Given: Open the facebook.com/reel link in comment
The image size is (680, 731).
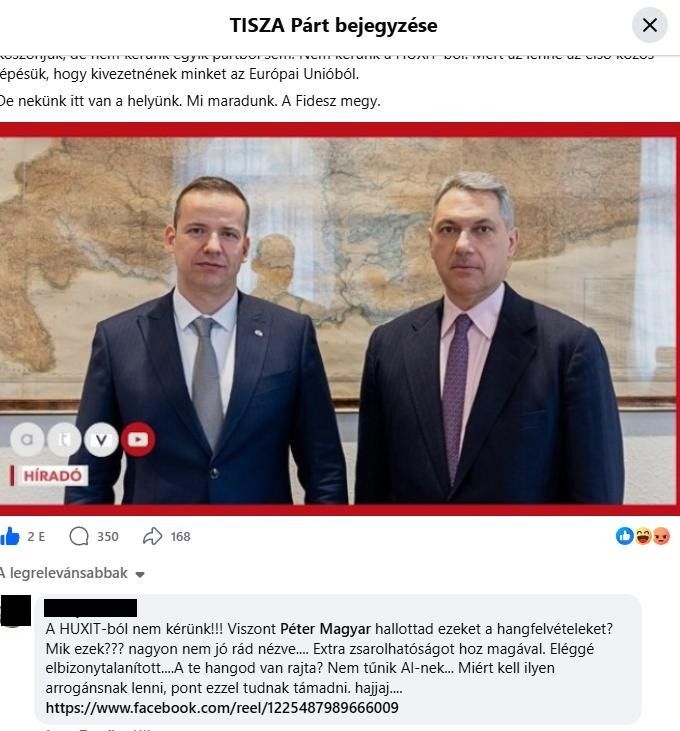Looking at the screenshot, I should click(x=222, y=708).
